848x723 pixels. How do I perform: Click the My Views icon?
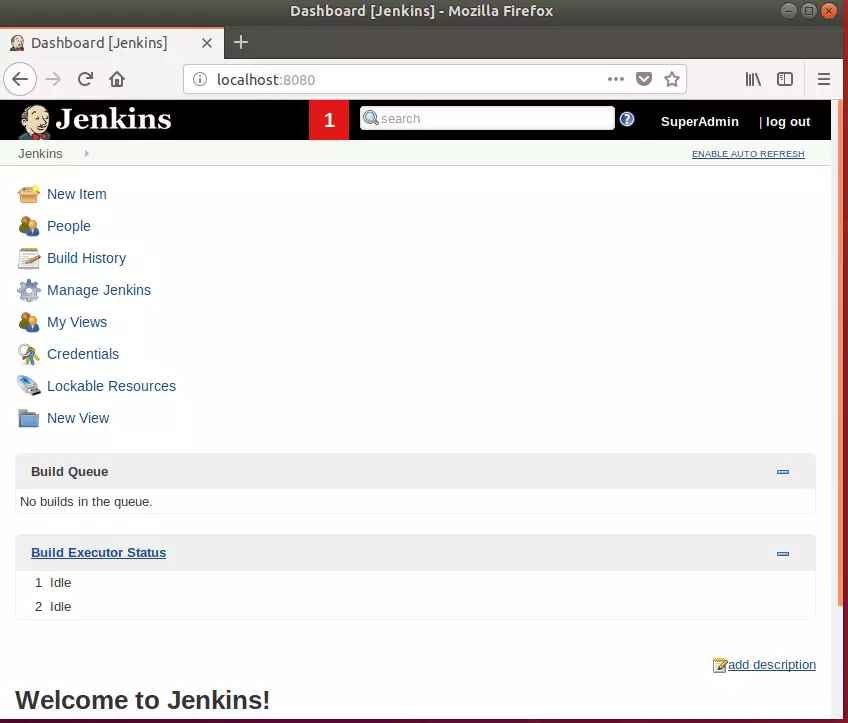point(29,322)
